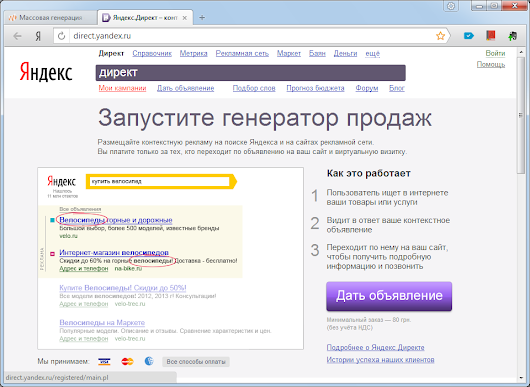Click the Visa payment icon
The width and height of the screenshot is (530, 387).
104,362
